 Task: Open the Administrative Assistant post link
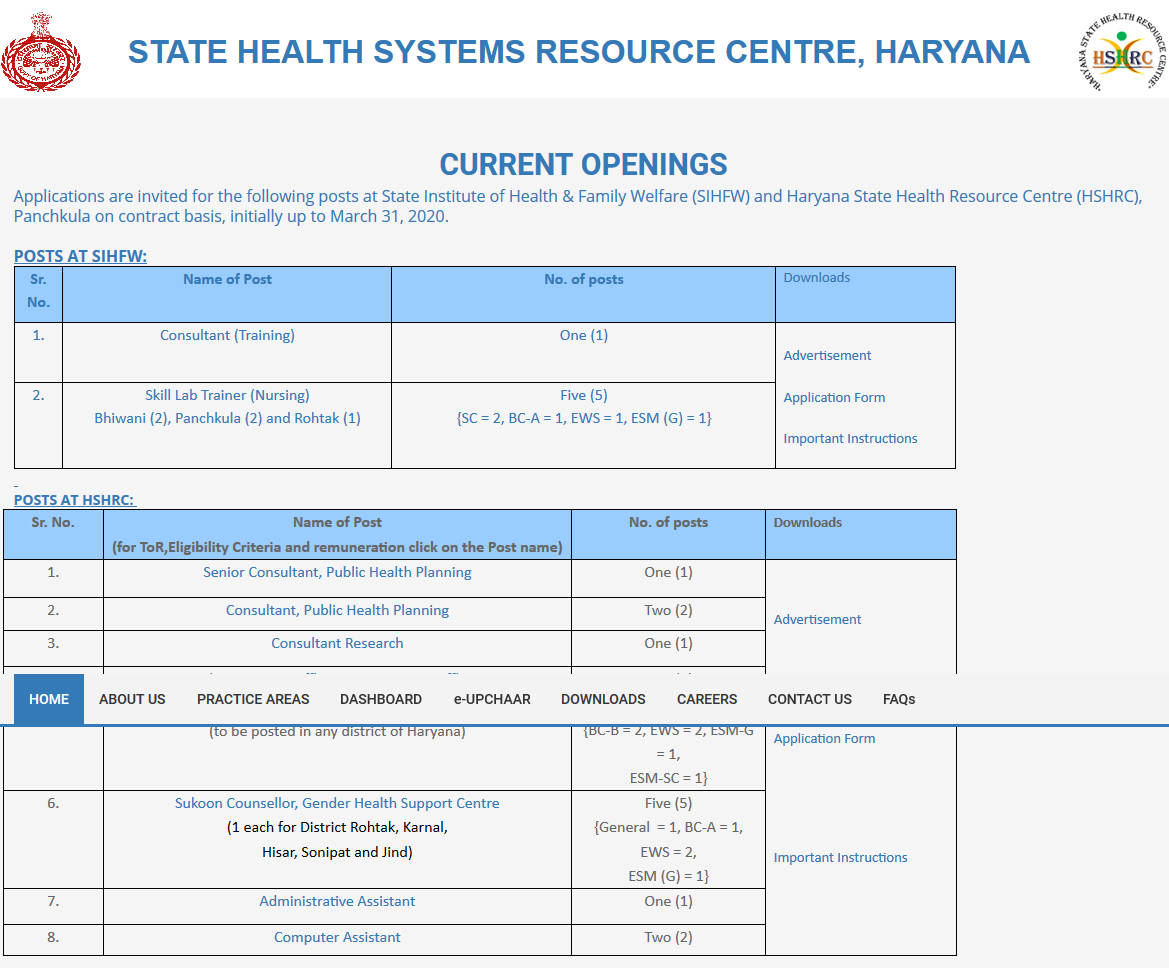[x=337, y=901]
